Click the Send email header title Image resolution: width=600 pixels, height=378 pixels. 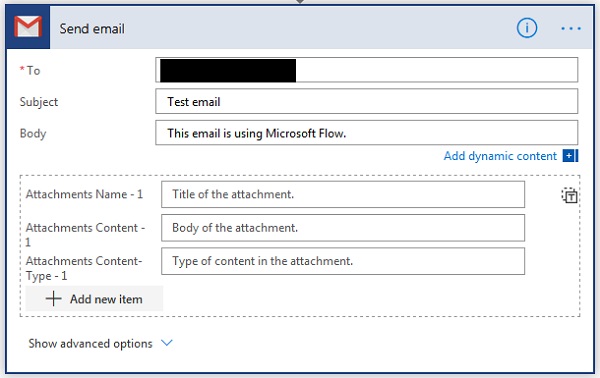[x=92, y=29]
